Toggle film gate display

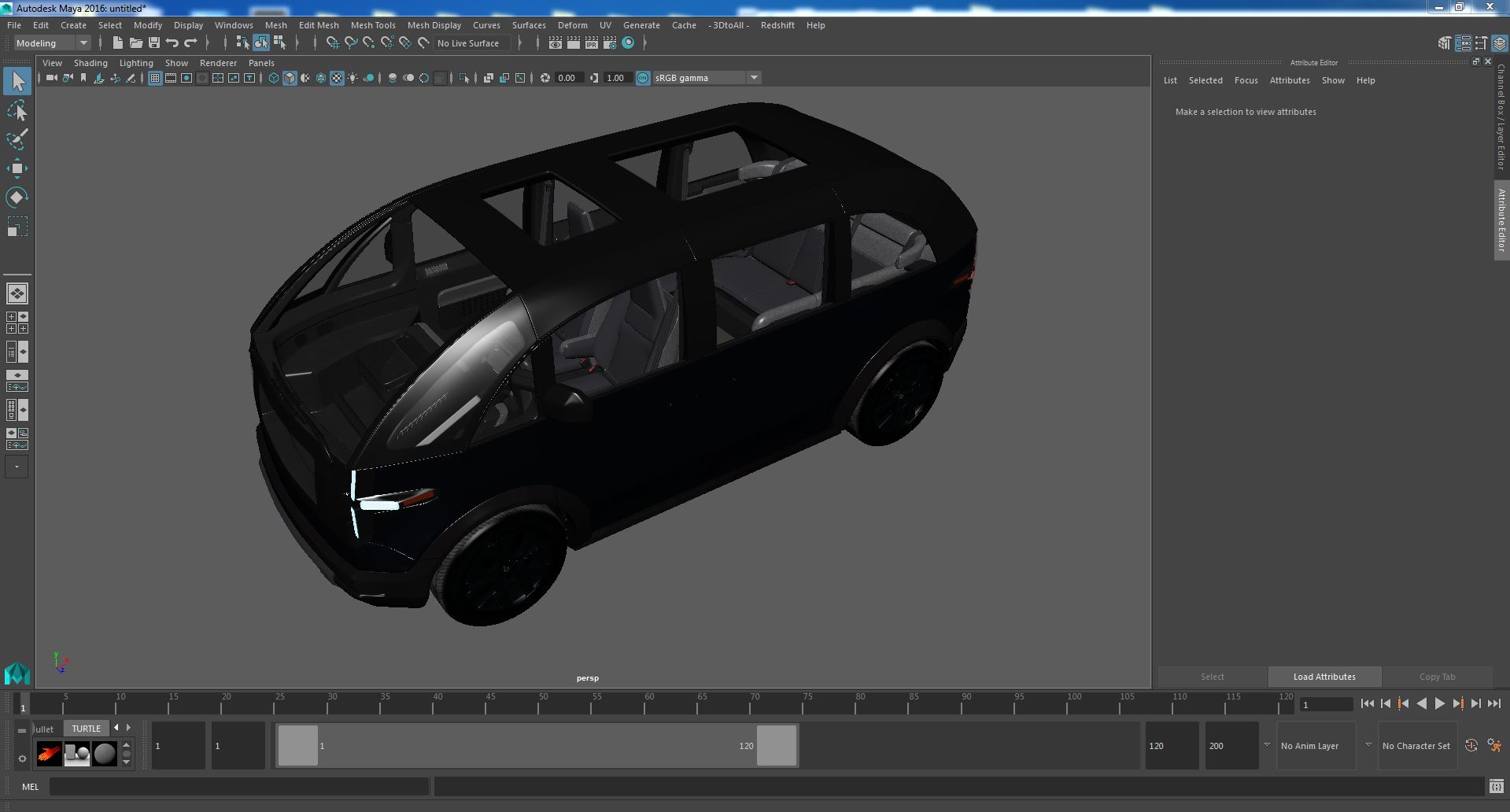171,78
